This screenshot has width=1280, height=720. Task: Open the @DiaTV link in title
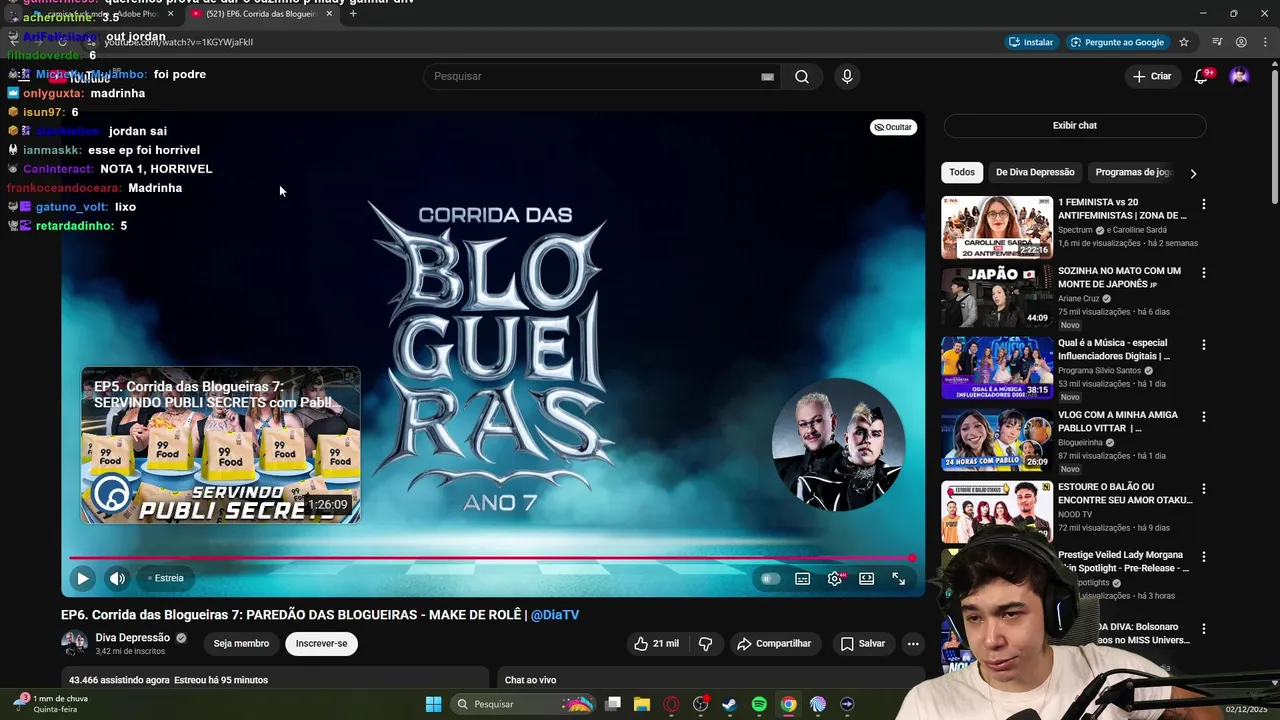click(x=555, y=615)
